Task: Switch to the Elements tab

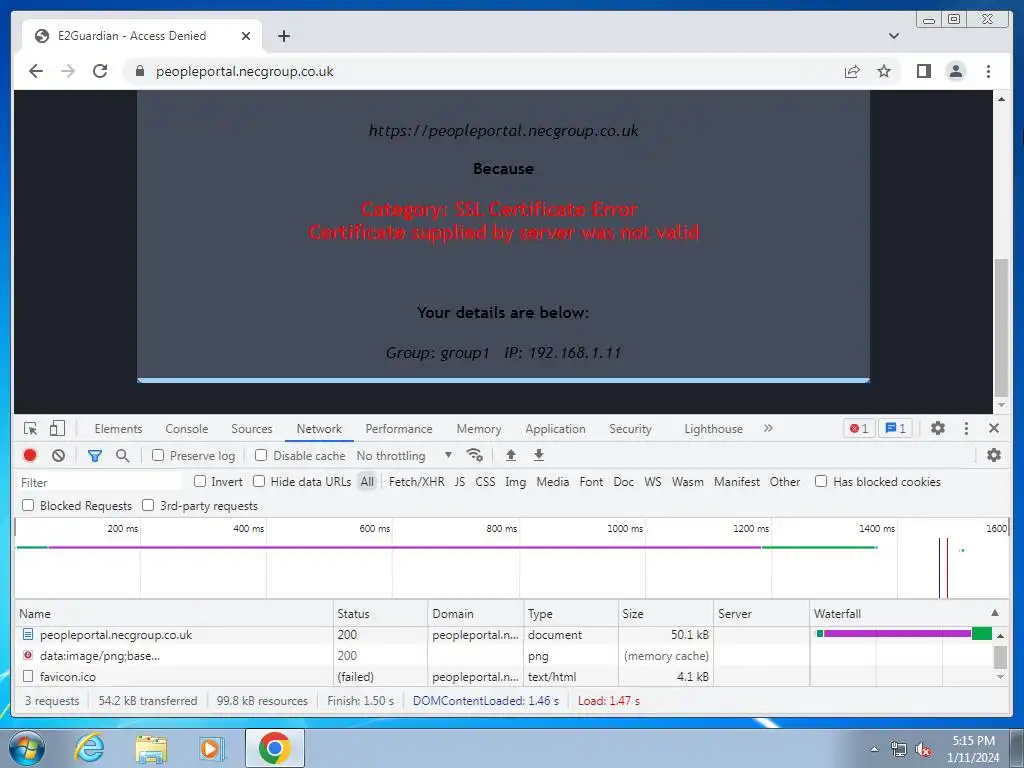Action: (x=118, y=428)
